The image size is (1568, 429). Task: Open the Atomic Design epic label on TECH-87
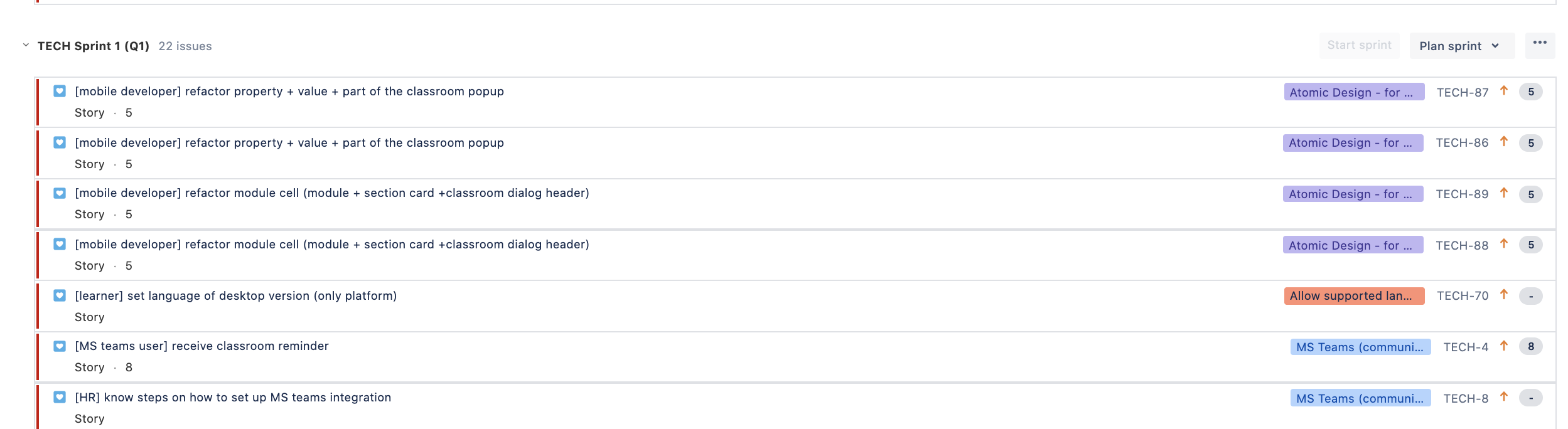(1354, 92)
